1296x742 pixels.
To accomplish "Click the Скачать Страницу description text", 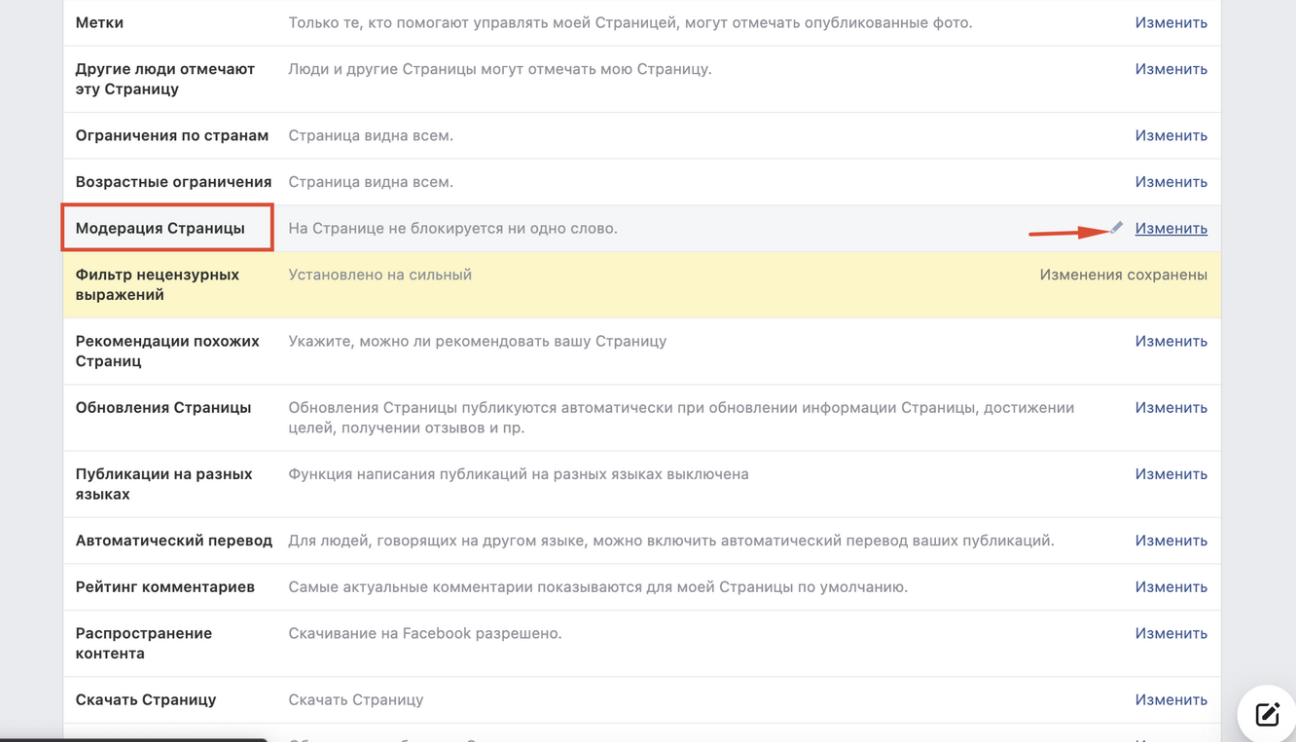I will point(355,701).
